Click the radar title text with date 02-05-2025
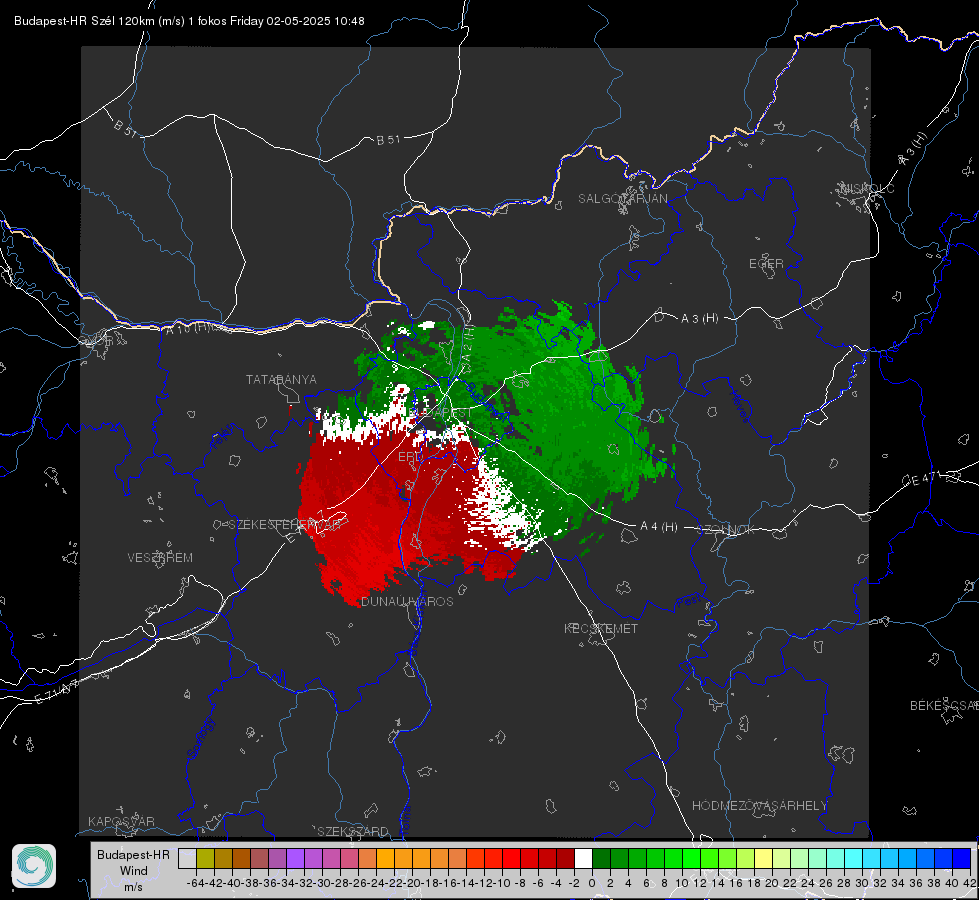Screen dimensions: 979x900 [189, 21]
